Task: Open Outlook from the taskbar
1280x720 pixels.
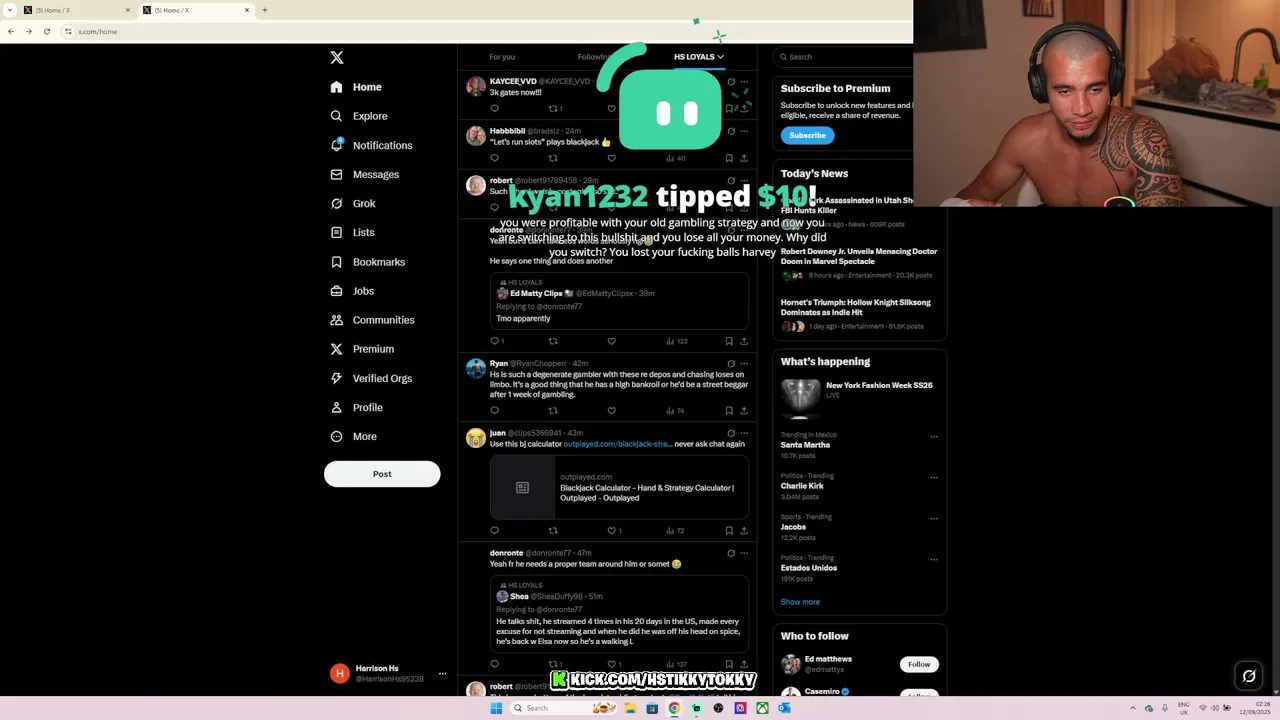Action: click(x=784, y=708)
